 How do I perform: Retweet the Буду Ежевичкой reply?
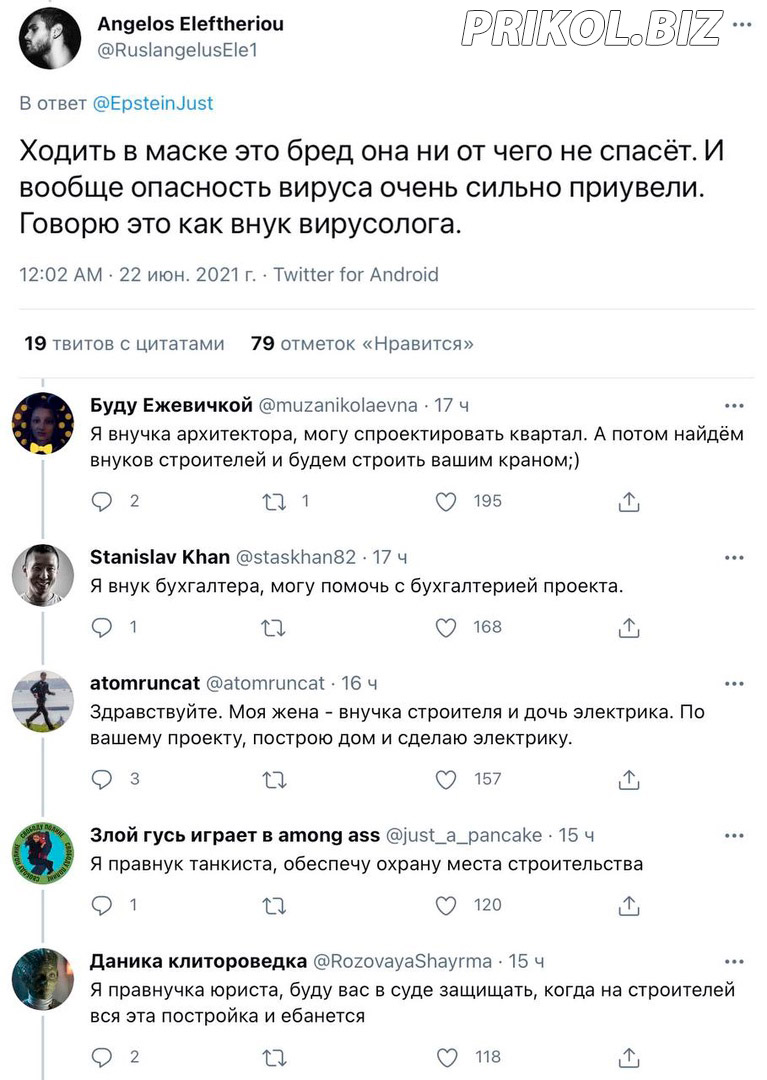(273, 501)
